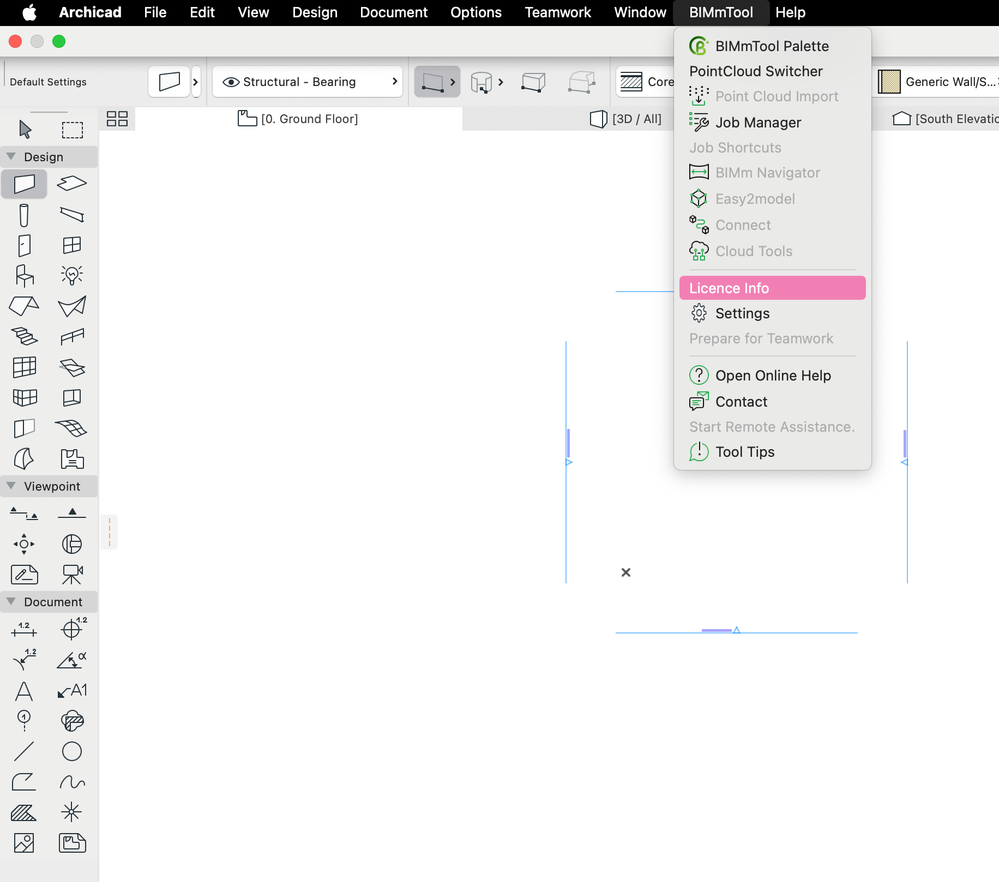
Task: Open wall Default Settings dialog button
Action: click(169, 82)
